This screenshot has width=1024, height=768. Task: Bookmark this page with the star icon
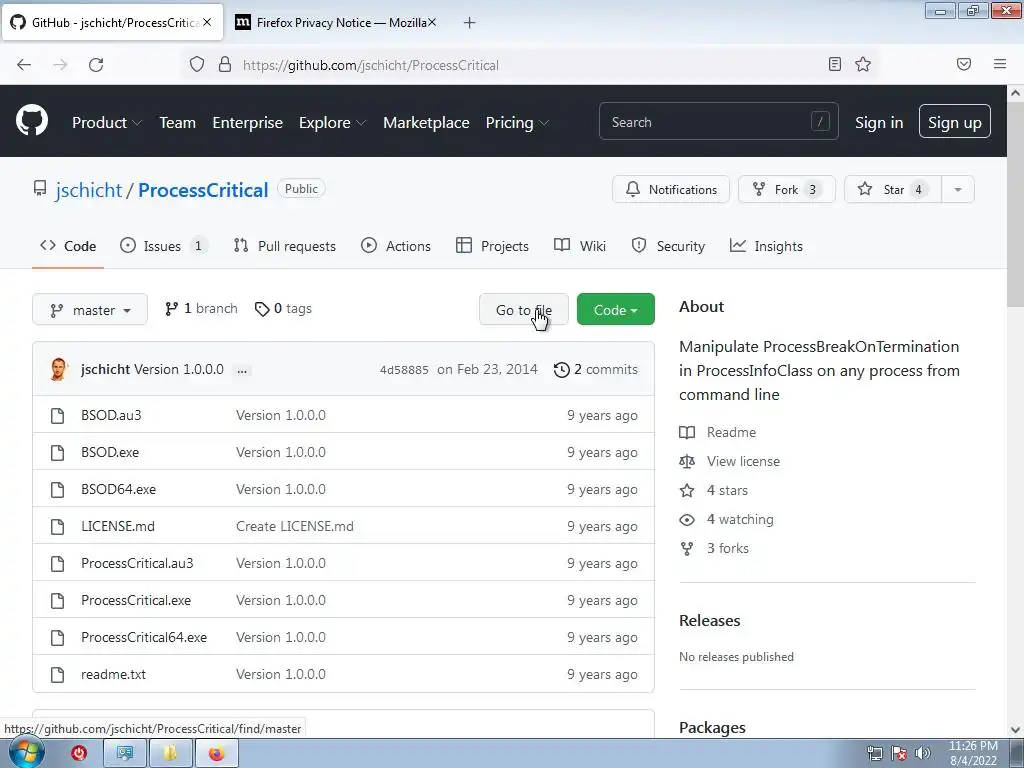pos(863,64)
